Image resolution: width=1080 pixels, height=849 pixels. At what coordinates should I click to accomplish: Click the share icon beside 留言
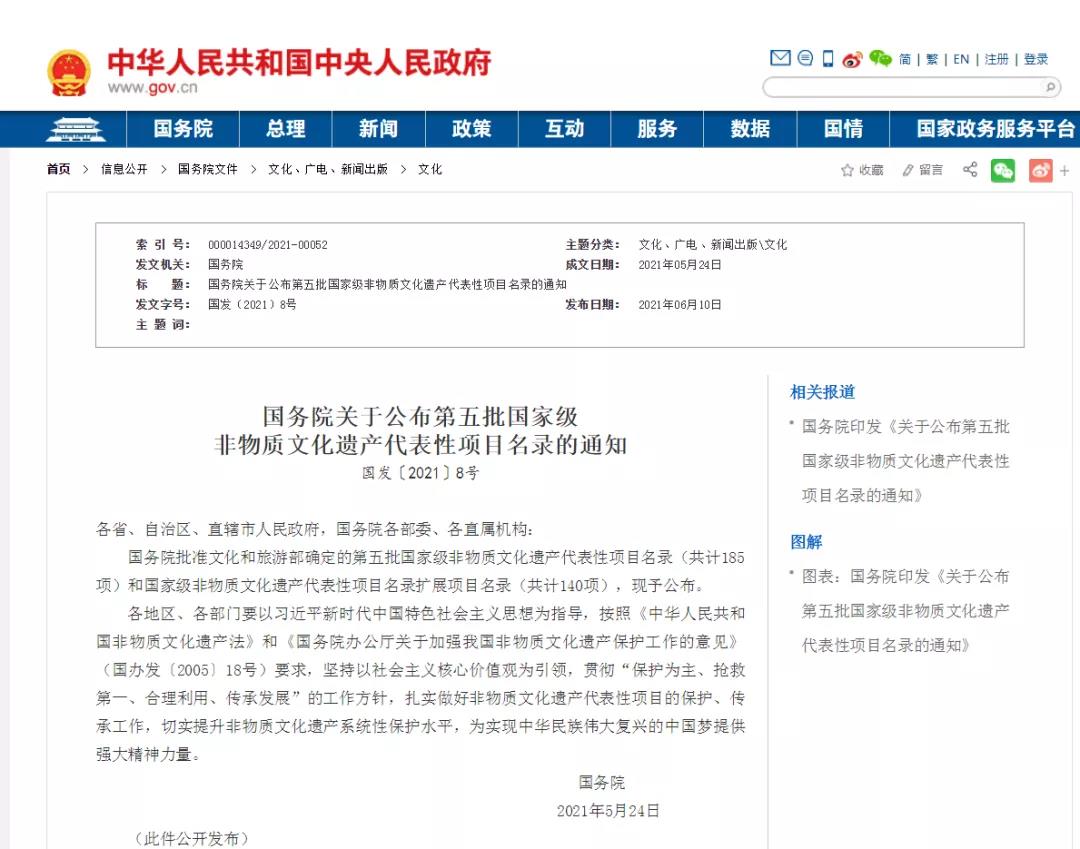coord(970,170)
